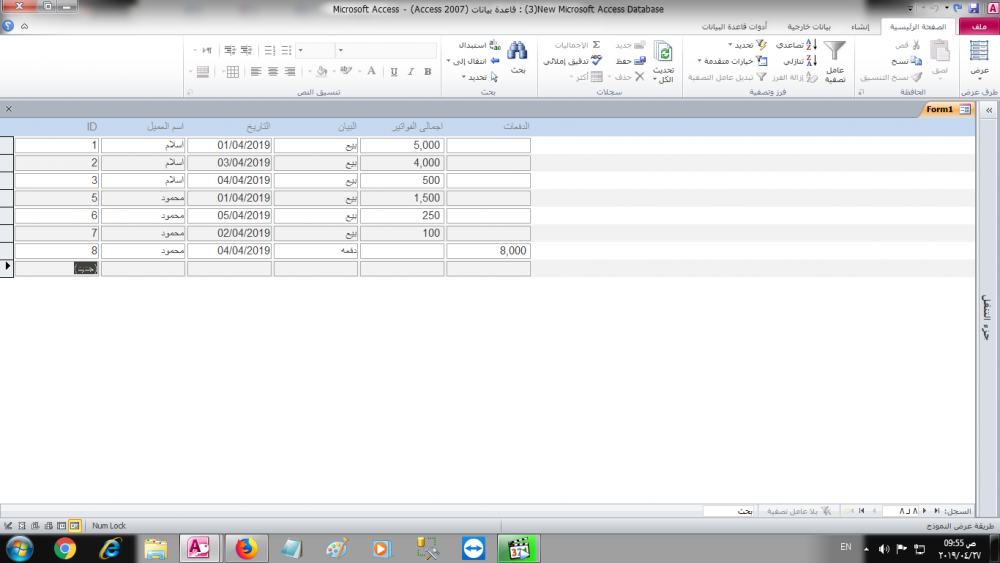Click the record search (بحث) box
The height and width of the screenshot is (563, 1000).
[x=728, y=511]
